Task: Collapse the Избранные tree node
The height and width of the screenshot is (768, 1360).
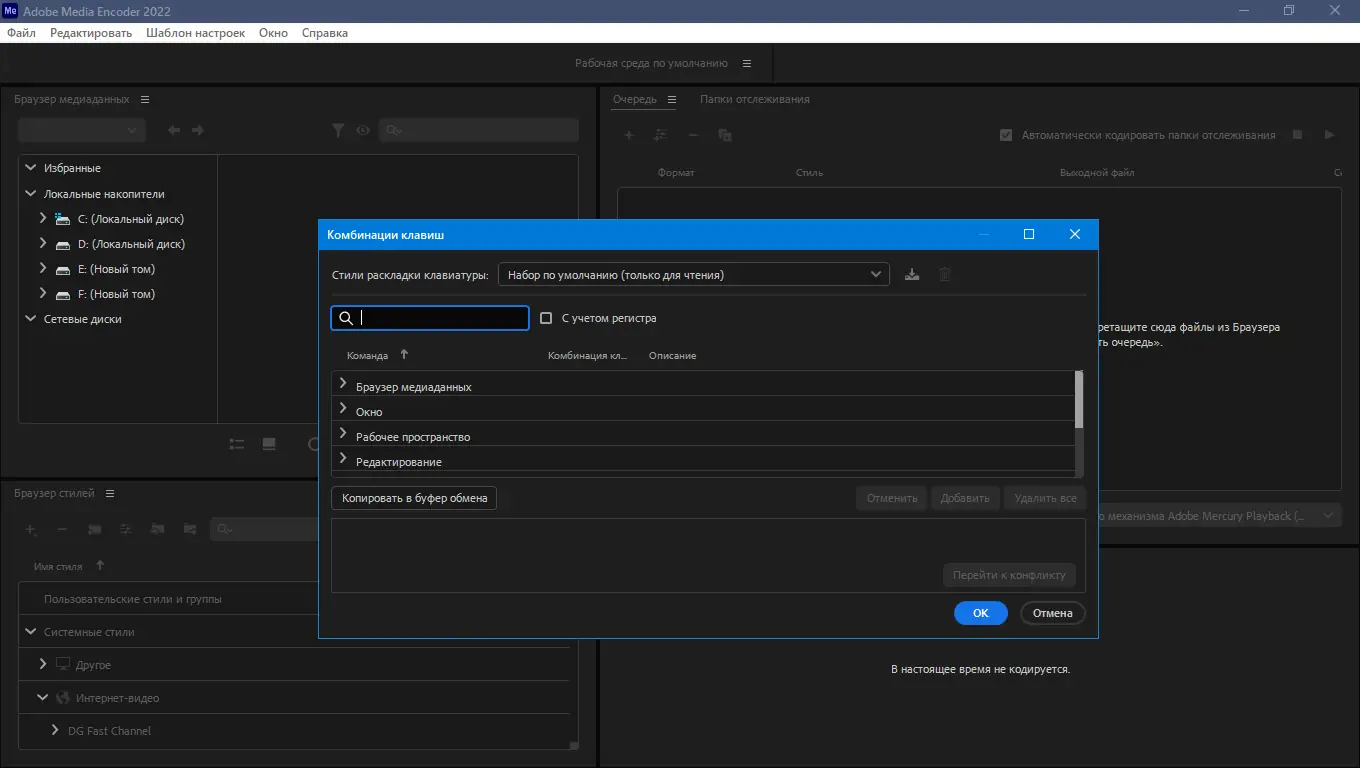Action: point(31,168)
